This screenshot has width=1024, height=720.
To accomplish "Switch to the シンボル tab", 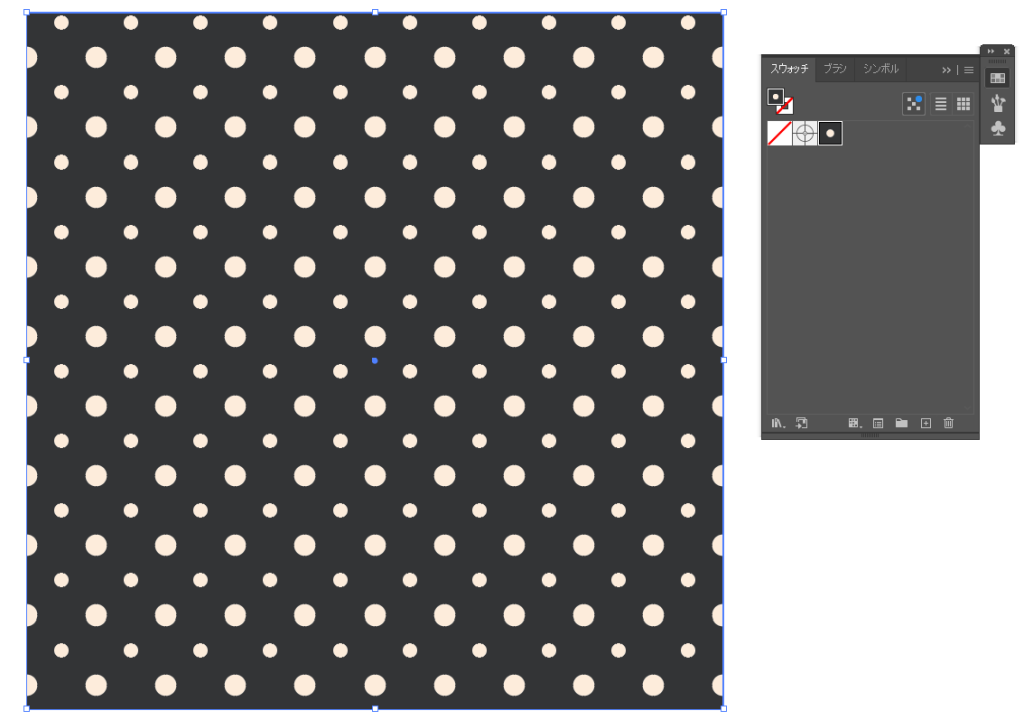I will pos(880,69).
